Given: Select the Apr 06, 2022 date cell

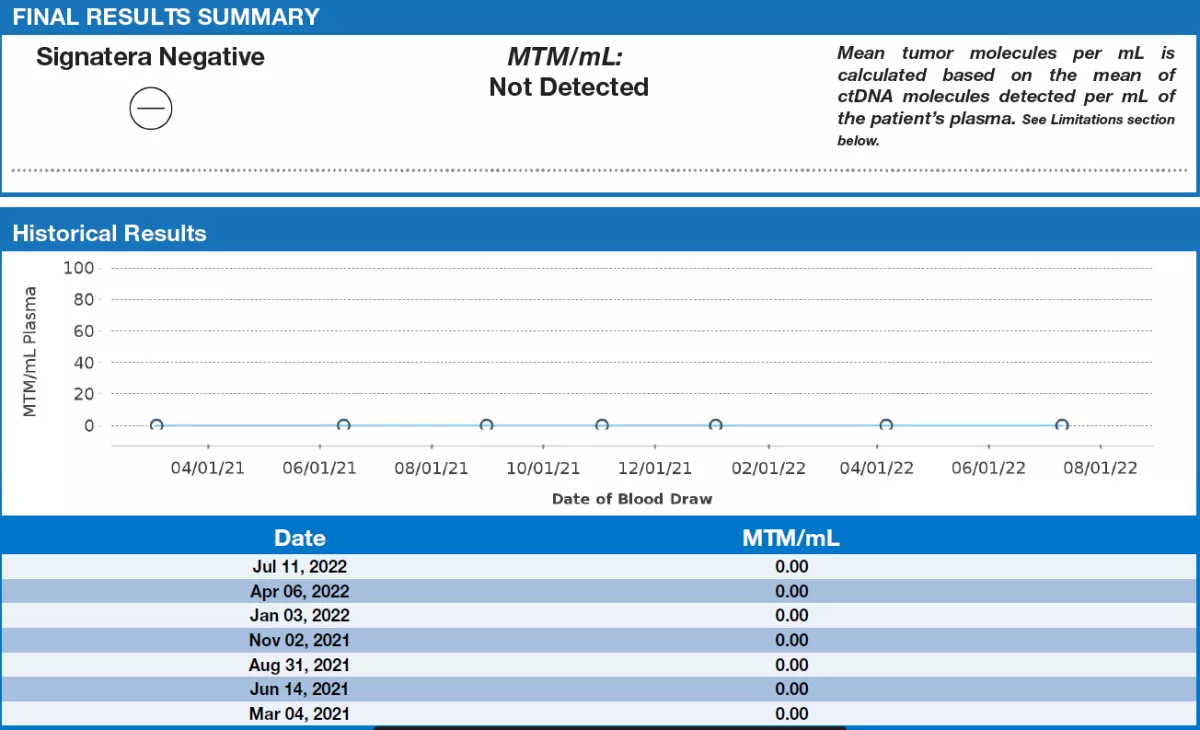Looking at the screenshot, I should 300,591.
